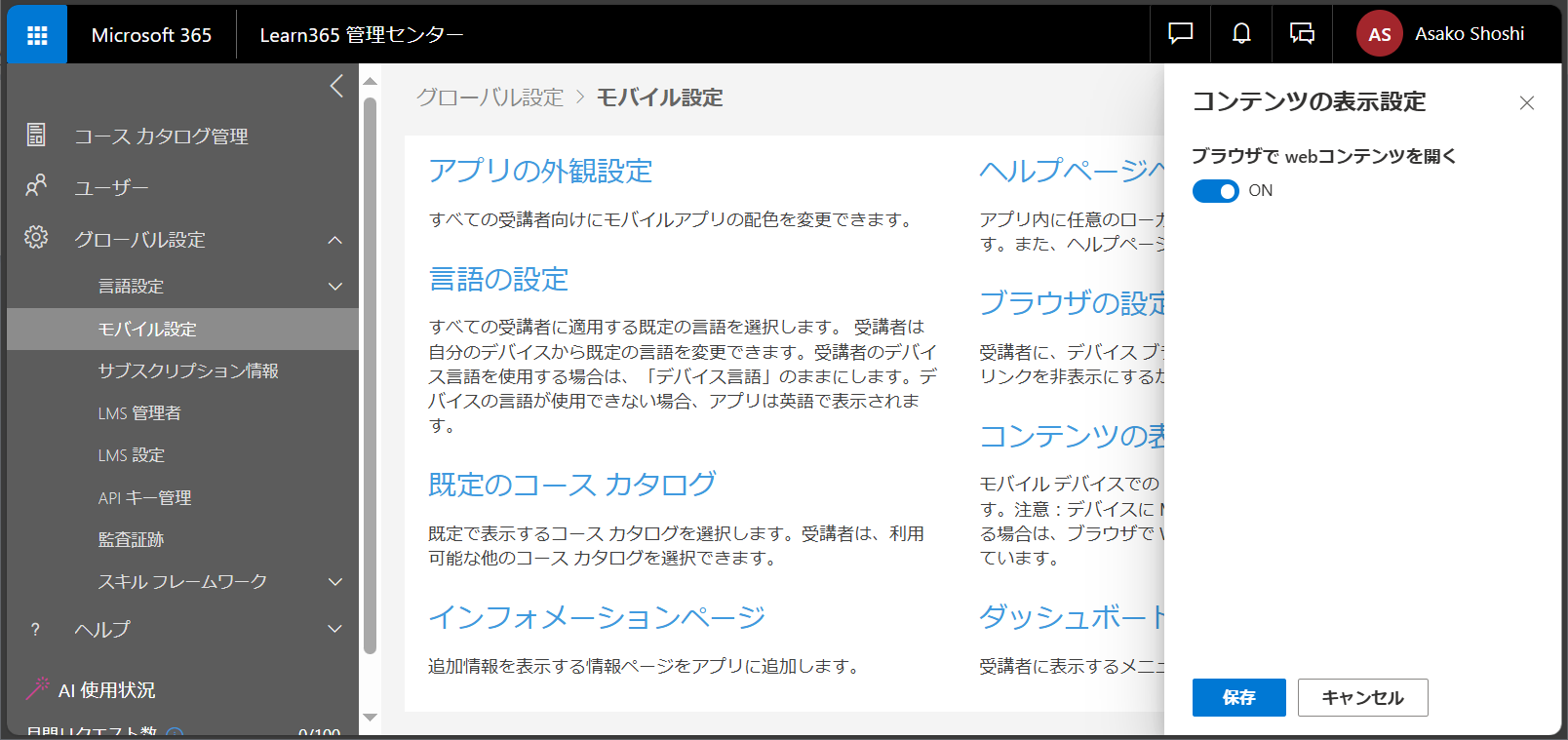Click the キャンセル button
This screenshot has height=740, width=1568.
click(x=1362, y=697)
